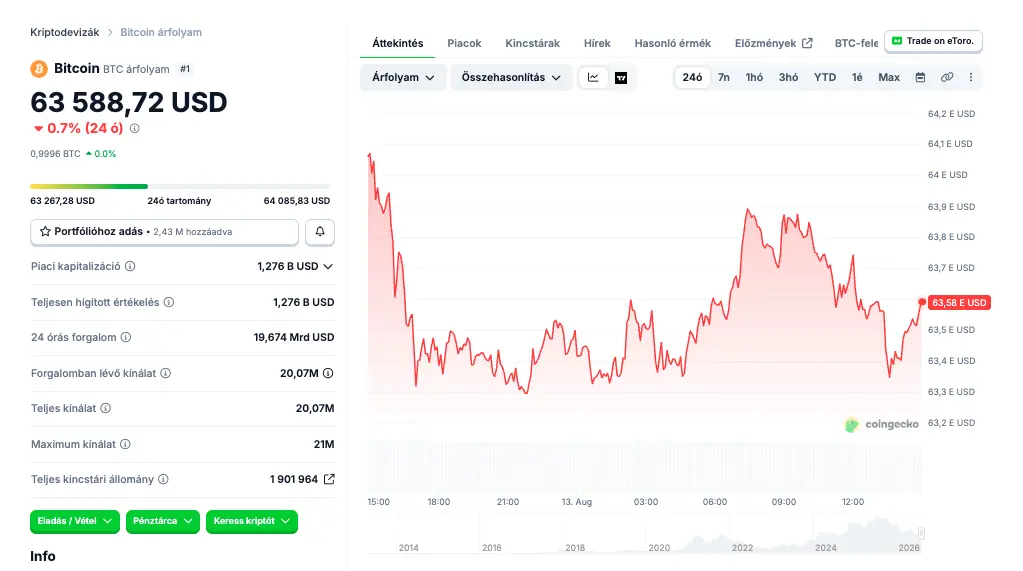Viewport: 1023px width, 571px height.
Task: Open the Keress kriptót dropdown
Action: [252, 521]
